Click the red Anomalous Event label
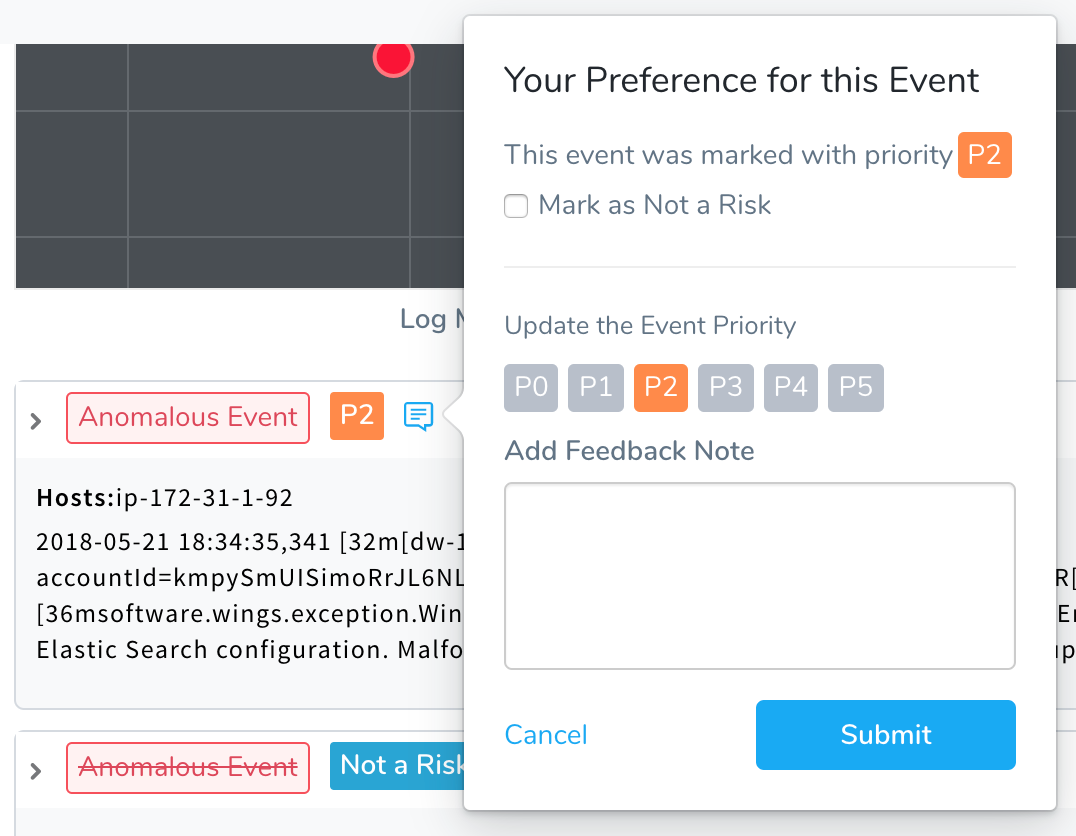The width and height of the screenshot is (1076, 836). pyautogui.click(x=188, y=417)
